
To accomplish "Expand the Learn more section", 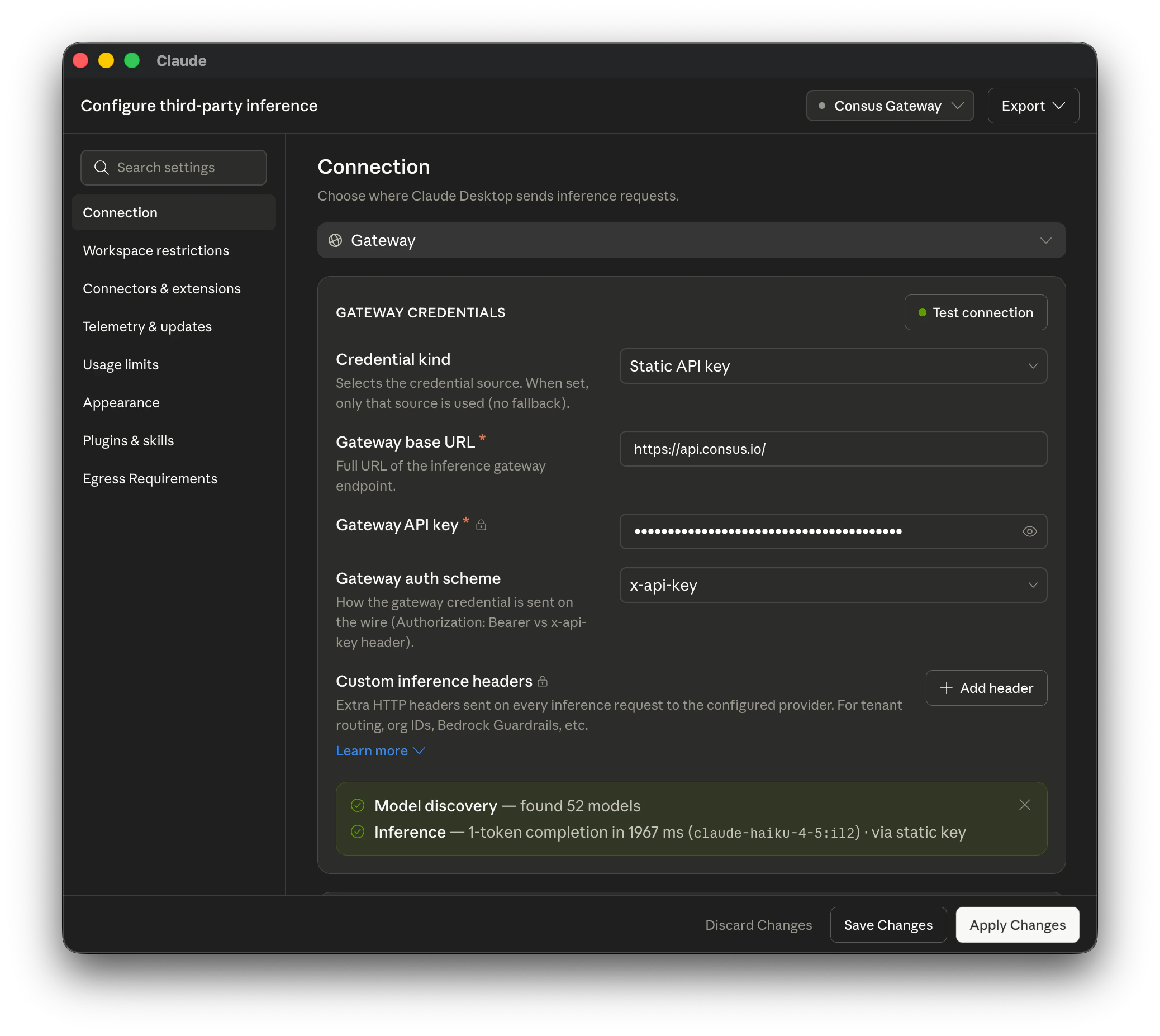I will (x=380, y=751).
